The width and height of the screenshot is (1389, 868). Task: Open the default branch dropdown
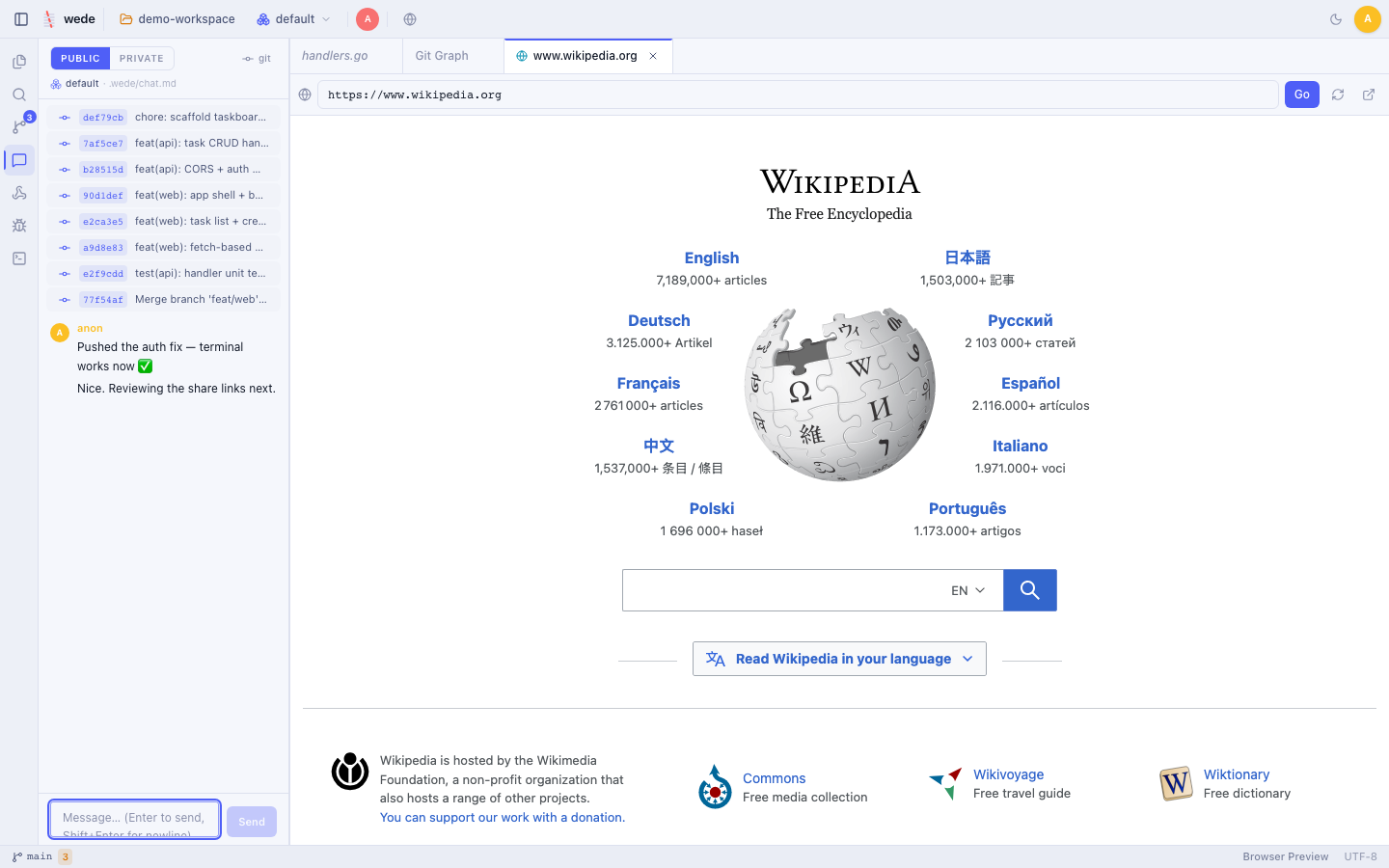click(x=294, y=19)
